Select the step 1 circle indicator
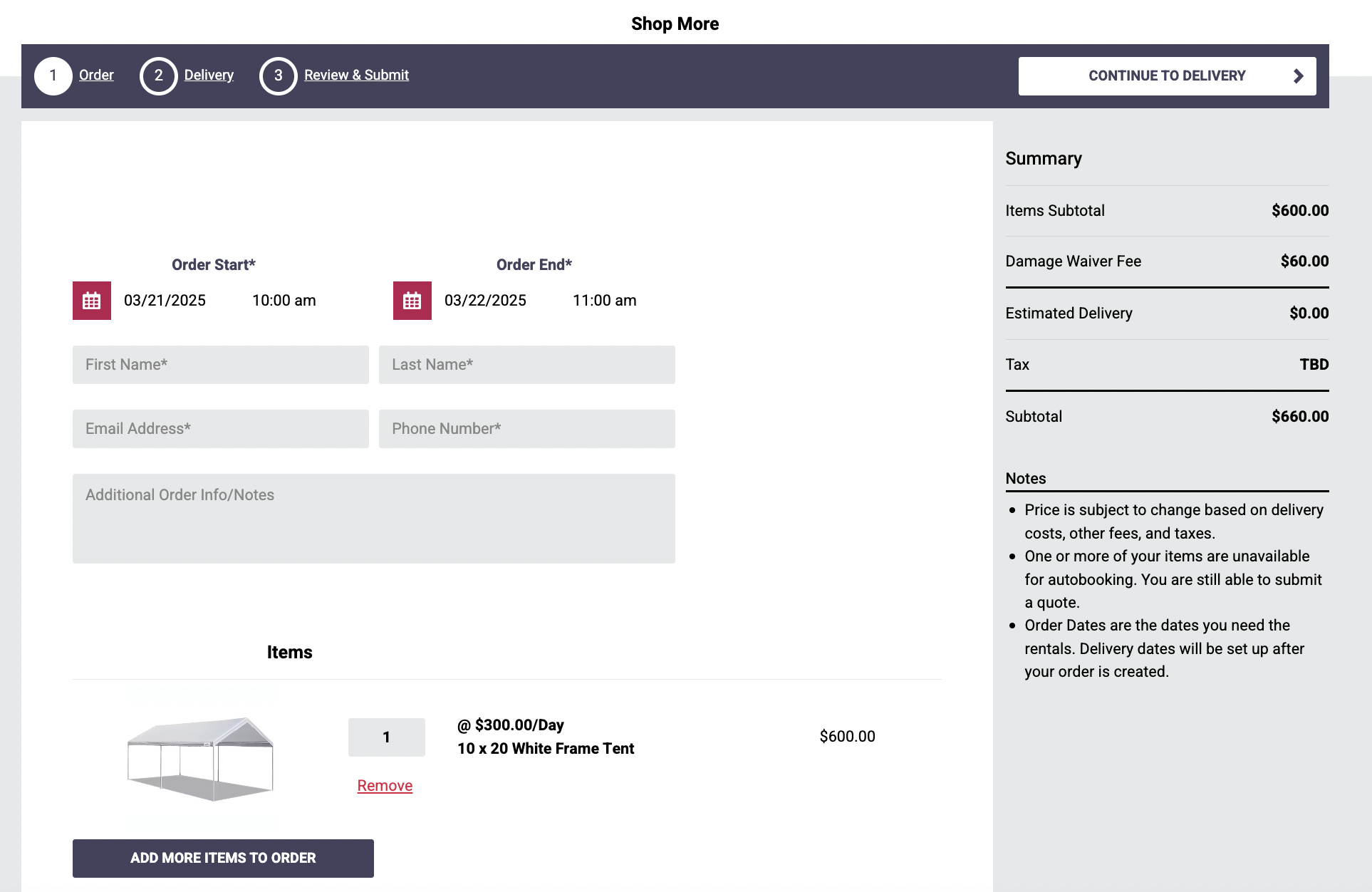 53,76
